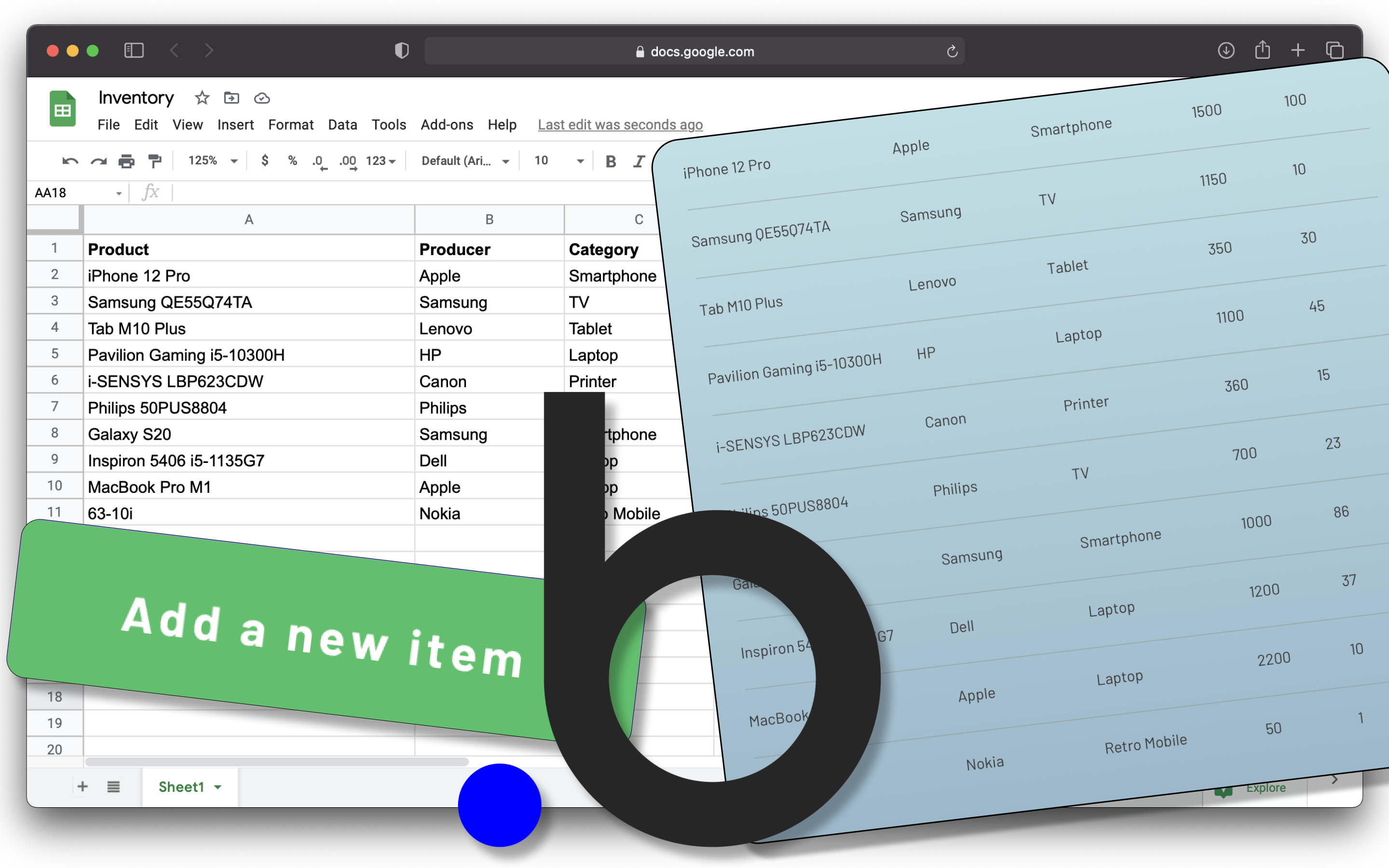
Task: Select the 'iPhone 12 Pro' cell
Action: click(x=248, y=275)
